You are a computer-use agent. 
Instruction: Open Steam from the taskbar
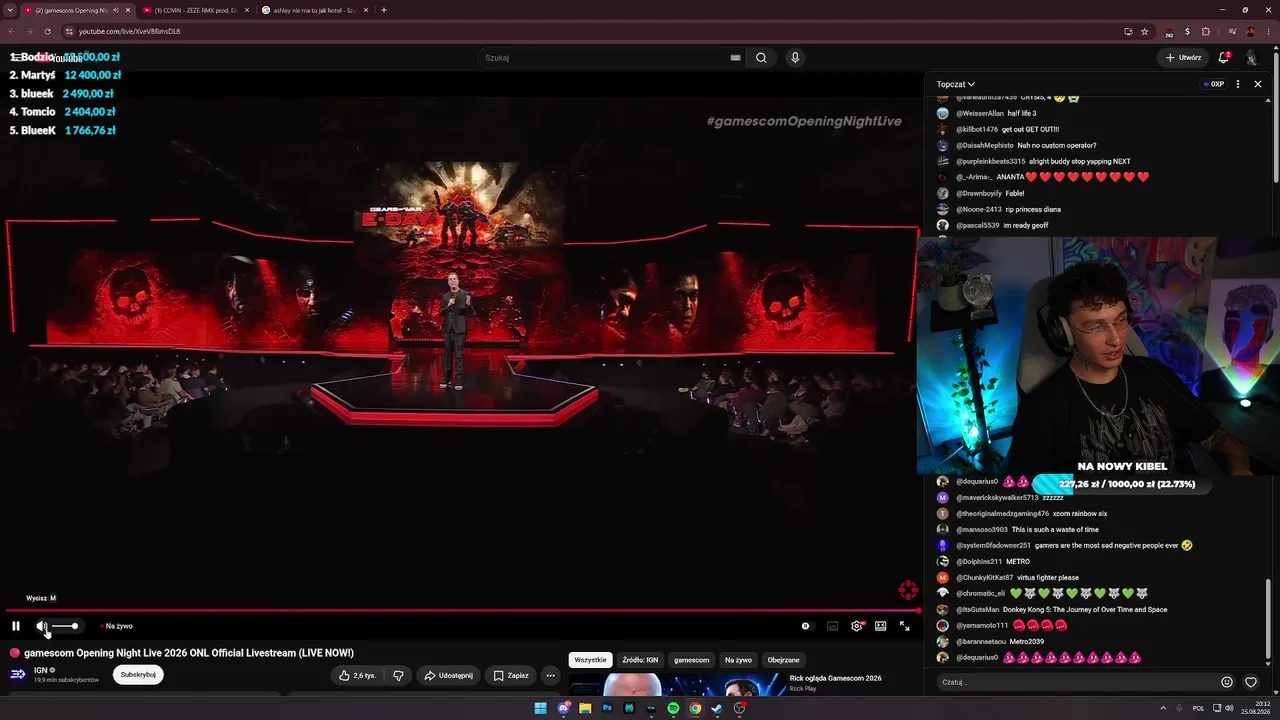click(717, 708)
